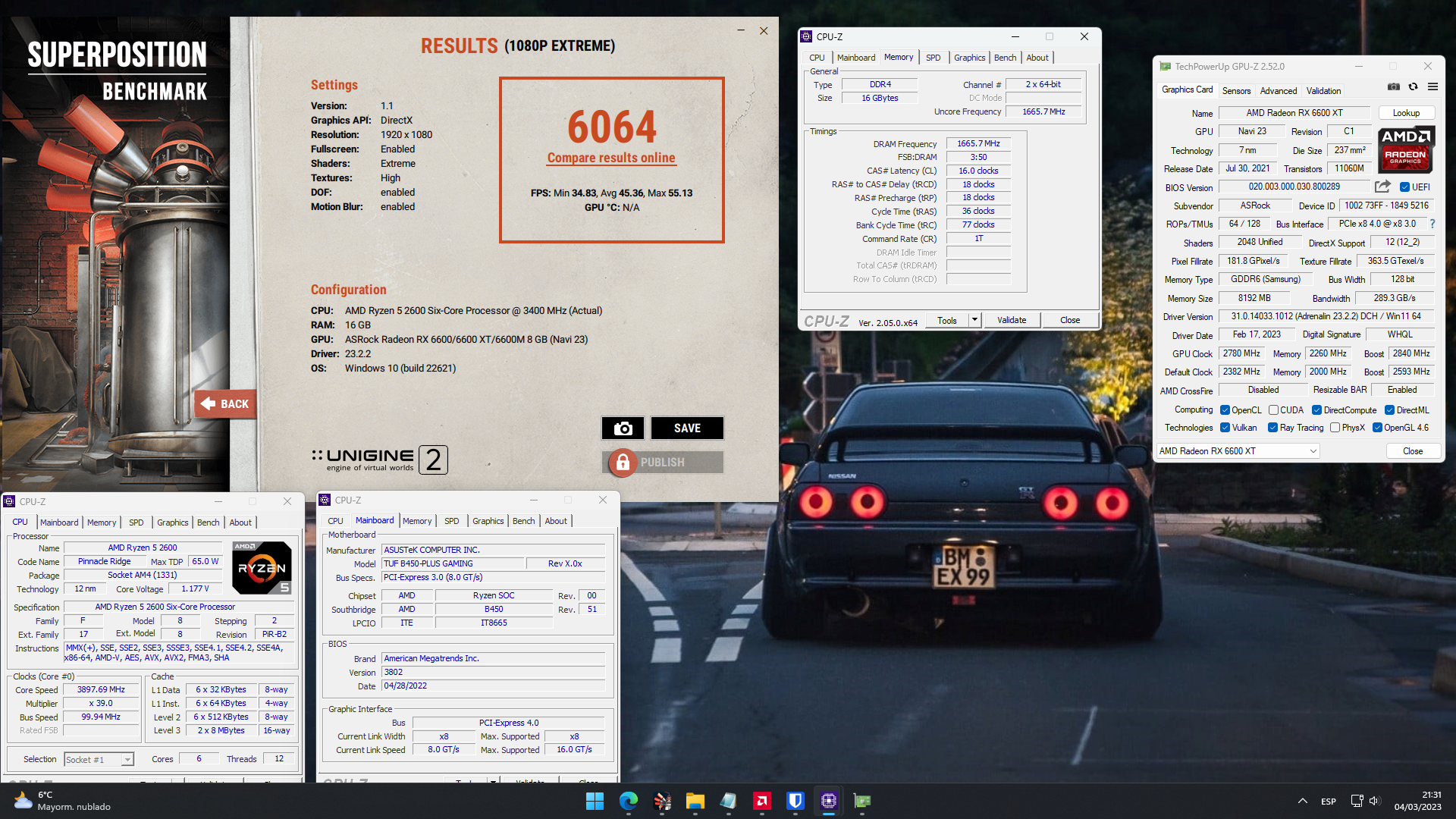Toggle Vulkan checkbox in GPU-Z
The width and height of the screenshot is (1456, 819).
tap(1225, 428)
